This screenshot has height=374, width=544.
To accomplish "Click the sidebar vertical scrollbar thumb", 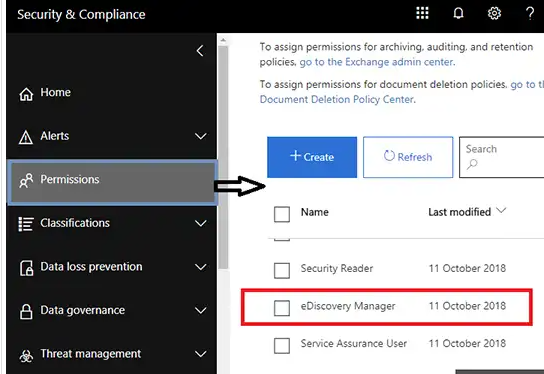I will click(223, 157).
